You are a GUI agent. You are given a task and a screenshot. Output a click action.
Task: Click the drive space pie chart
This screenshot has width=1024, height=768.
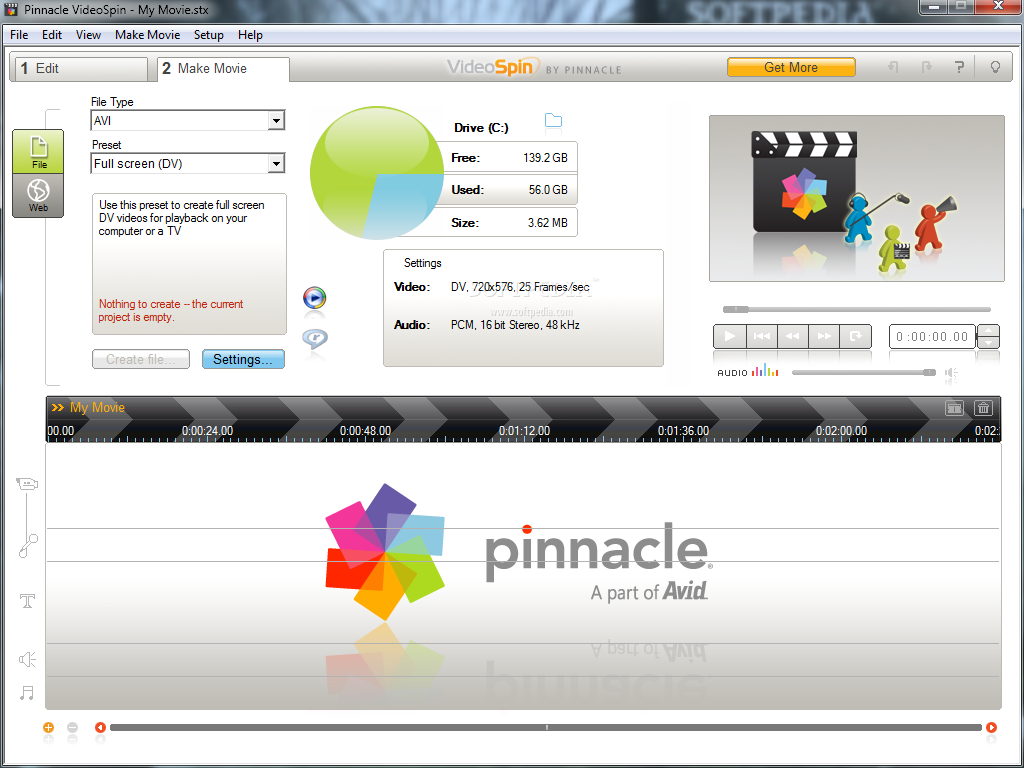[377, 172]
